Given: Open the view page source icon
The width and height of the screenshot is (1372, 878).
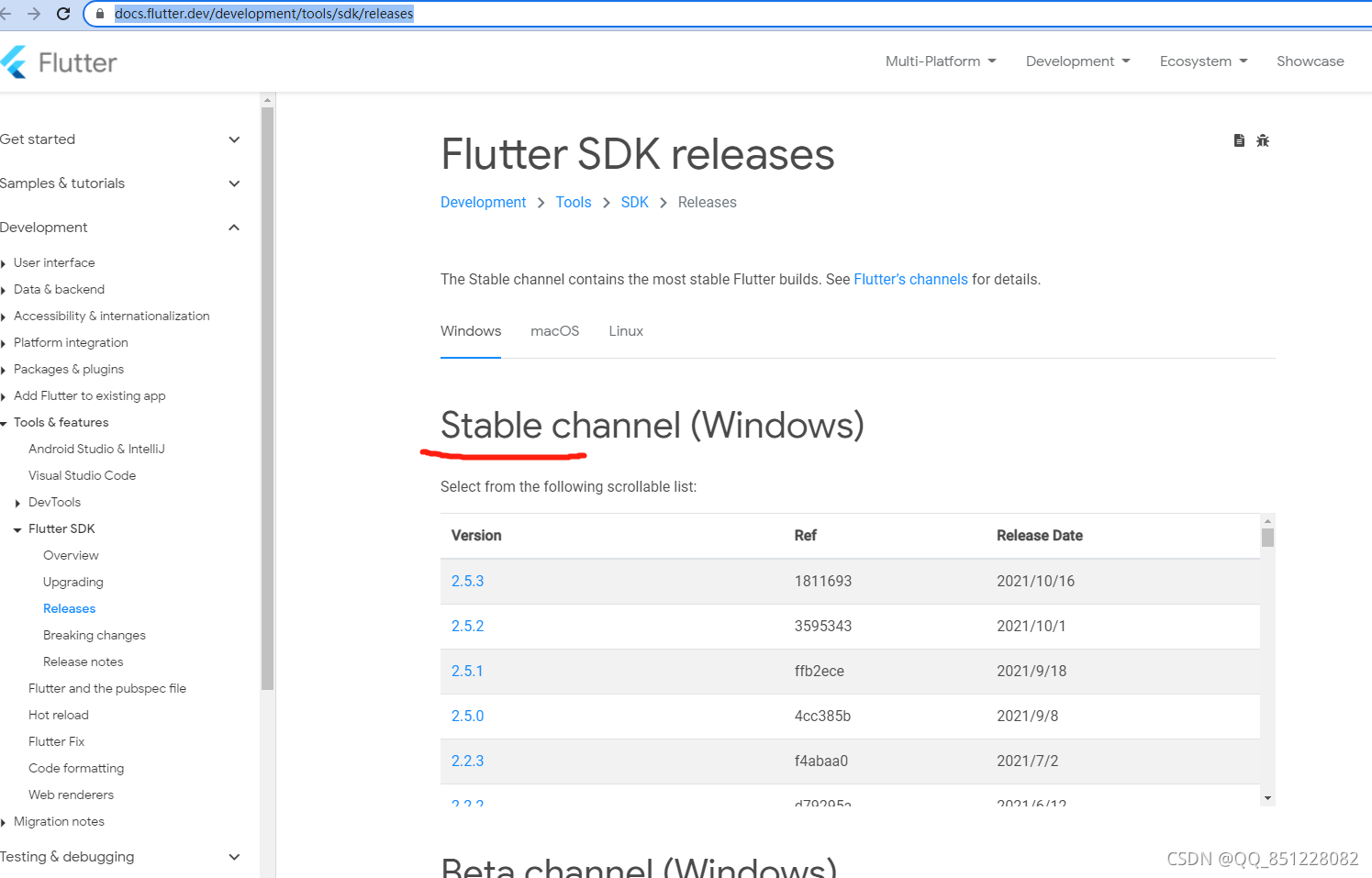Looking at the screenshot, I should point(1239,140).
